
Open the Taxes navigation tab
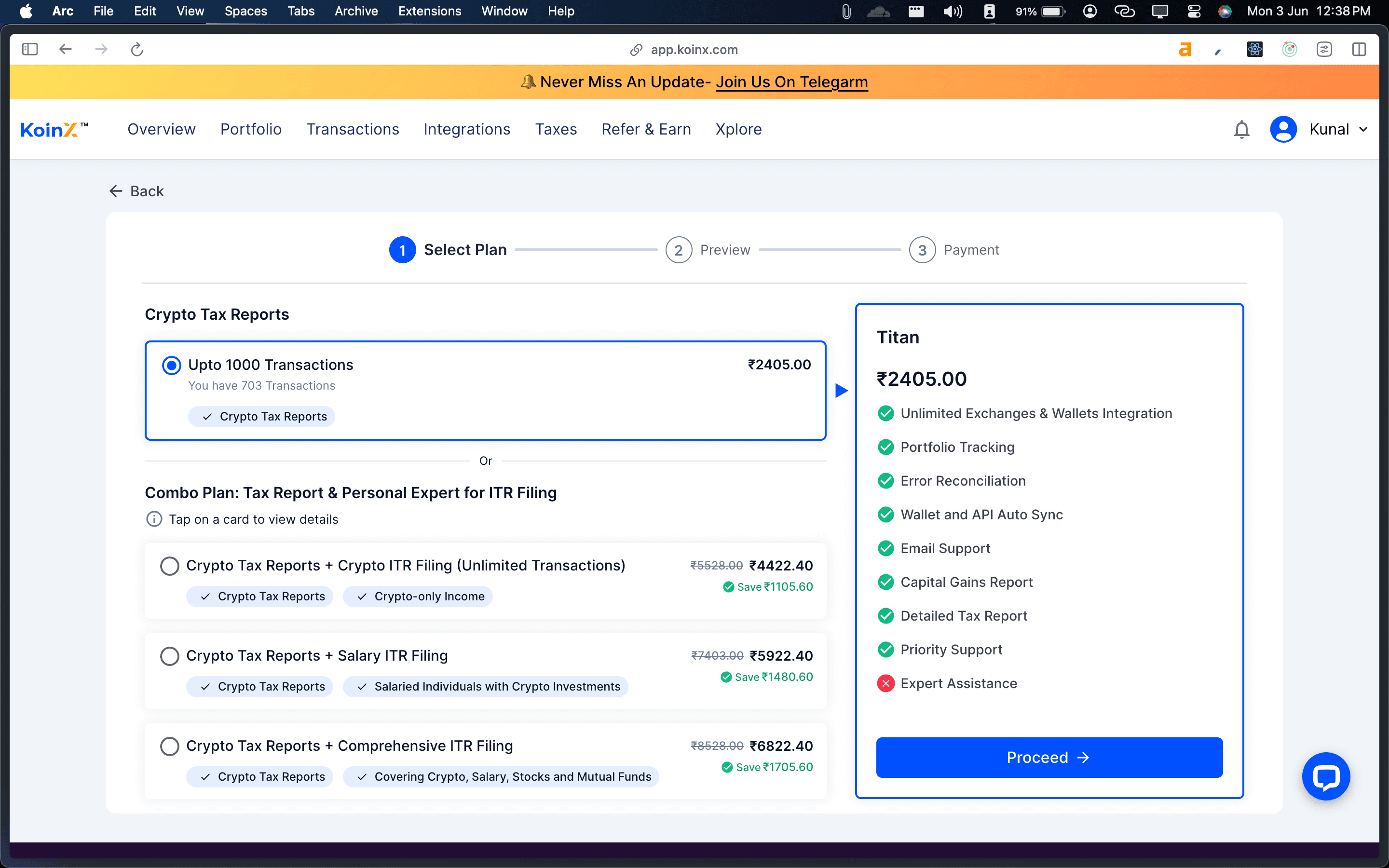tap(556, 130)
